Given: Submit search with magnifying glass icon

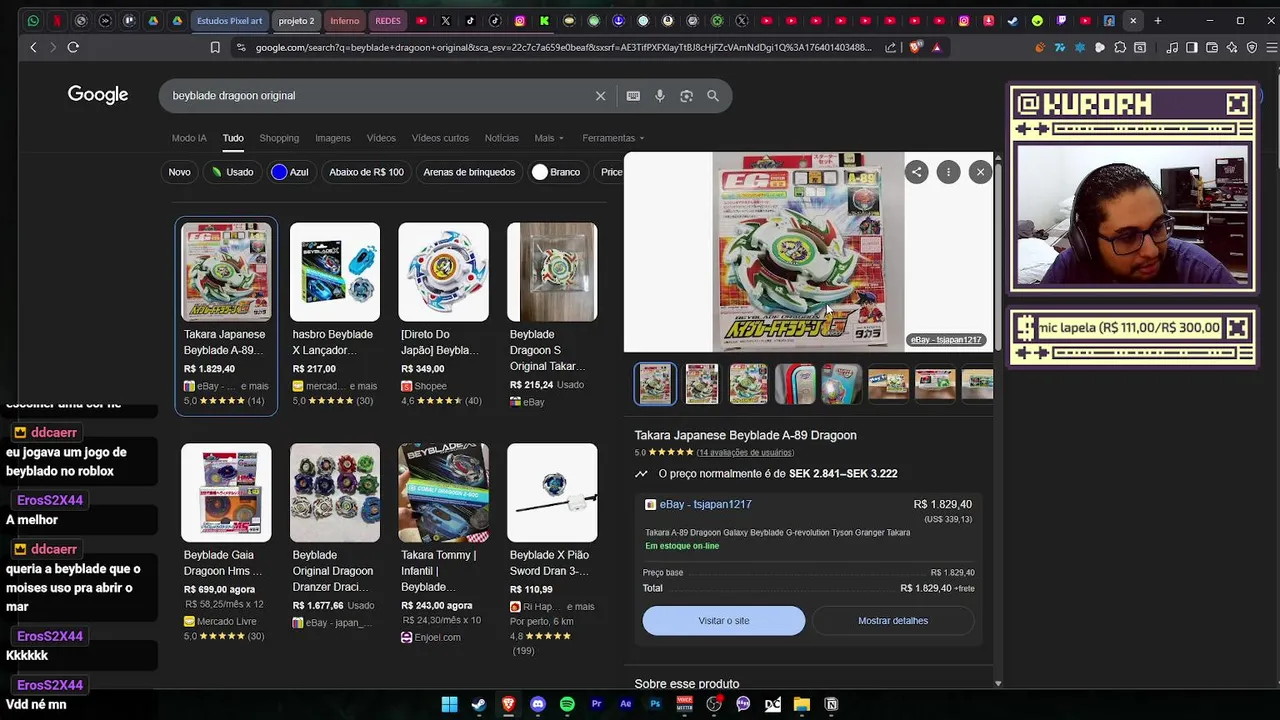Looking at the screenshot, I should coord(713,96).
